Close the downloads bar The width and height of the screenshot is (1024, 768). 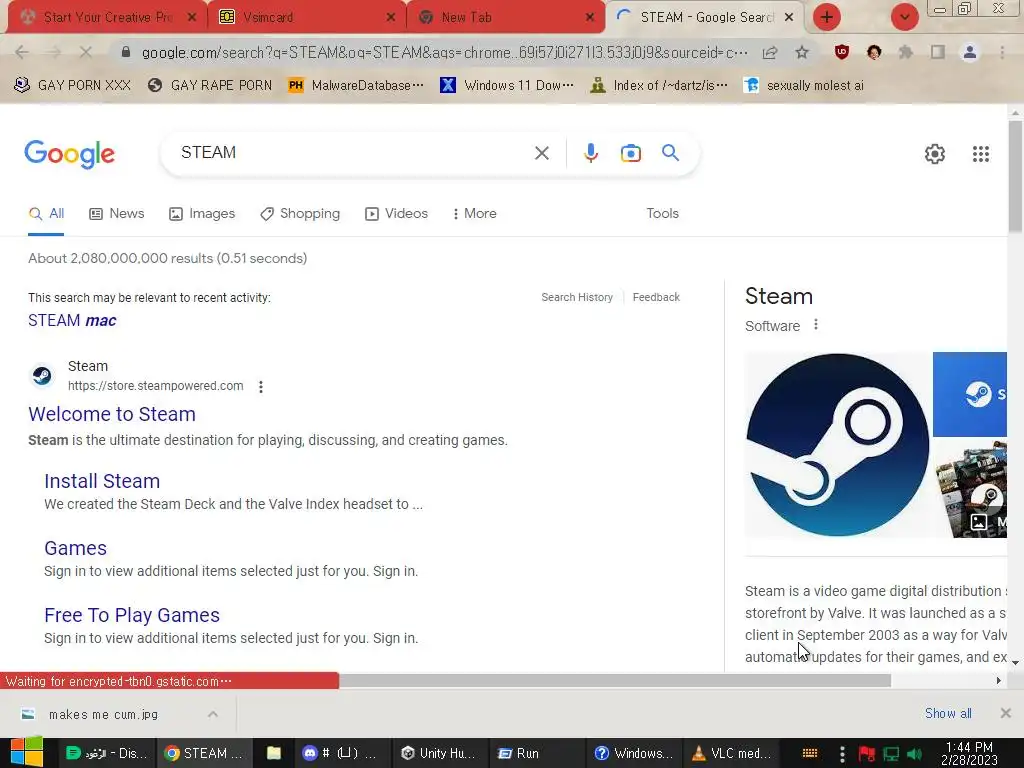coord(1006,713)
